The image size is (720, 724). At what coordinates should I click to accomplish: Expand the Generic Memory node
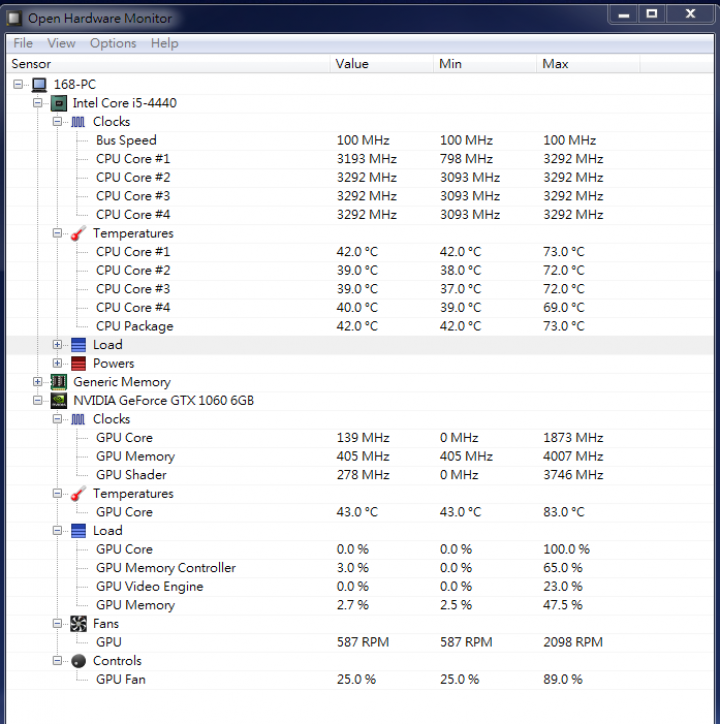(38, 382)
